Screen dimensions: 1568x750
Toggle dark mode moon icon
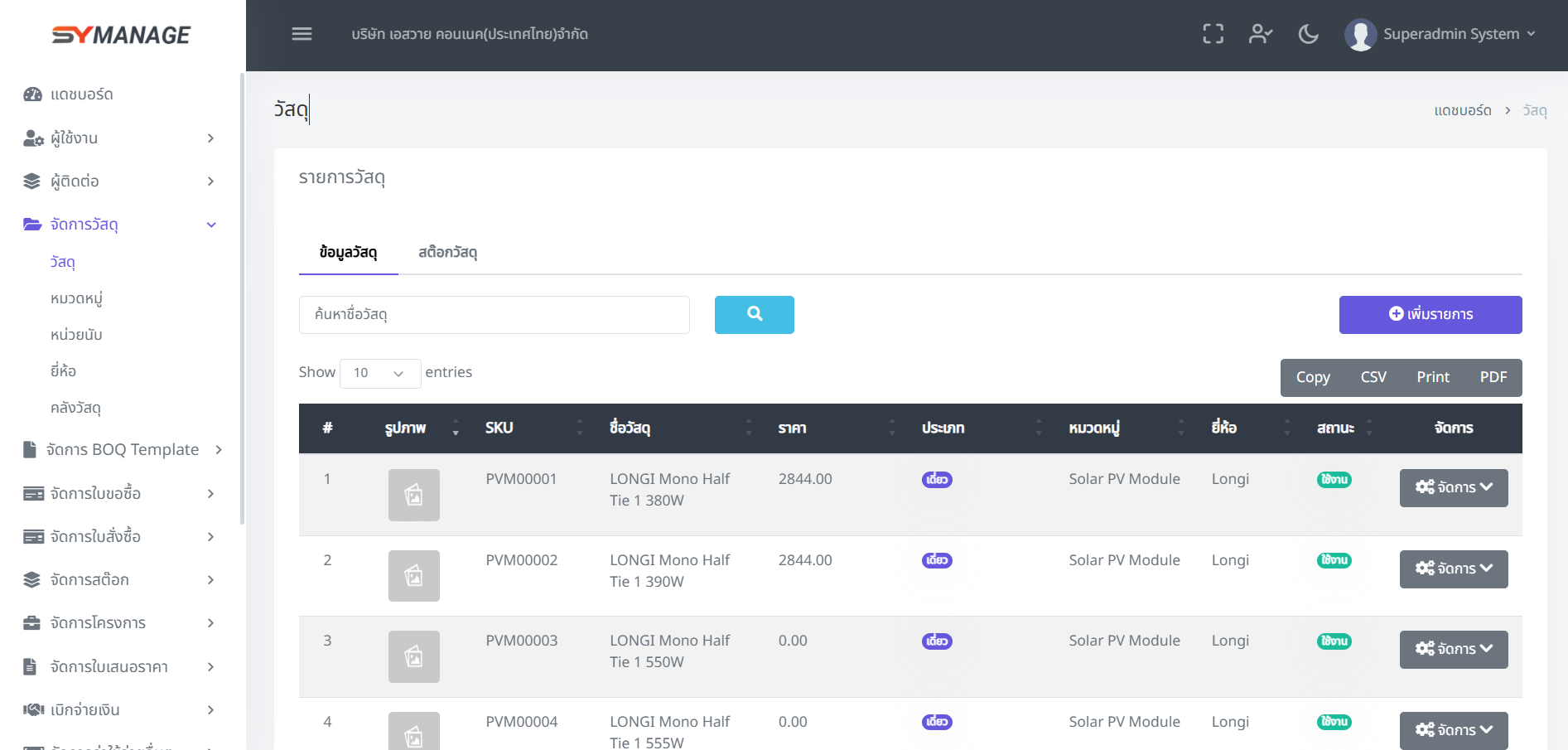[1308, 34]
